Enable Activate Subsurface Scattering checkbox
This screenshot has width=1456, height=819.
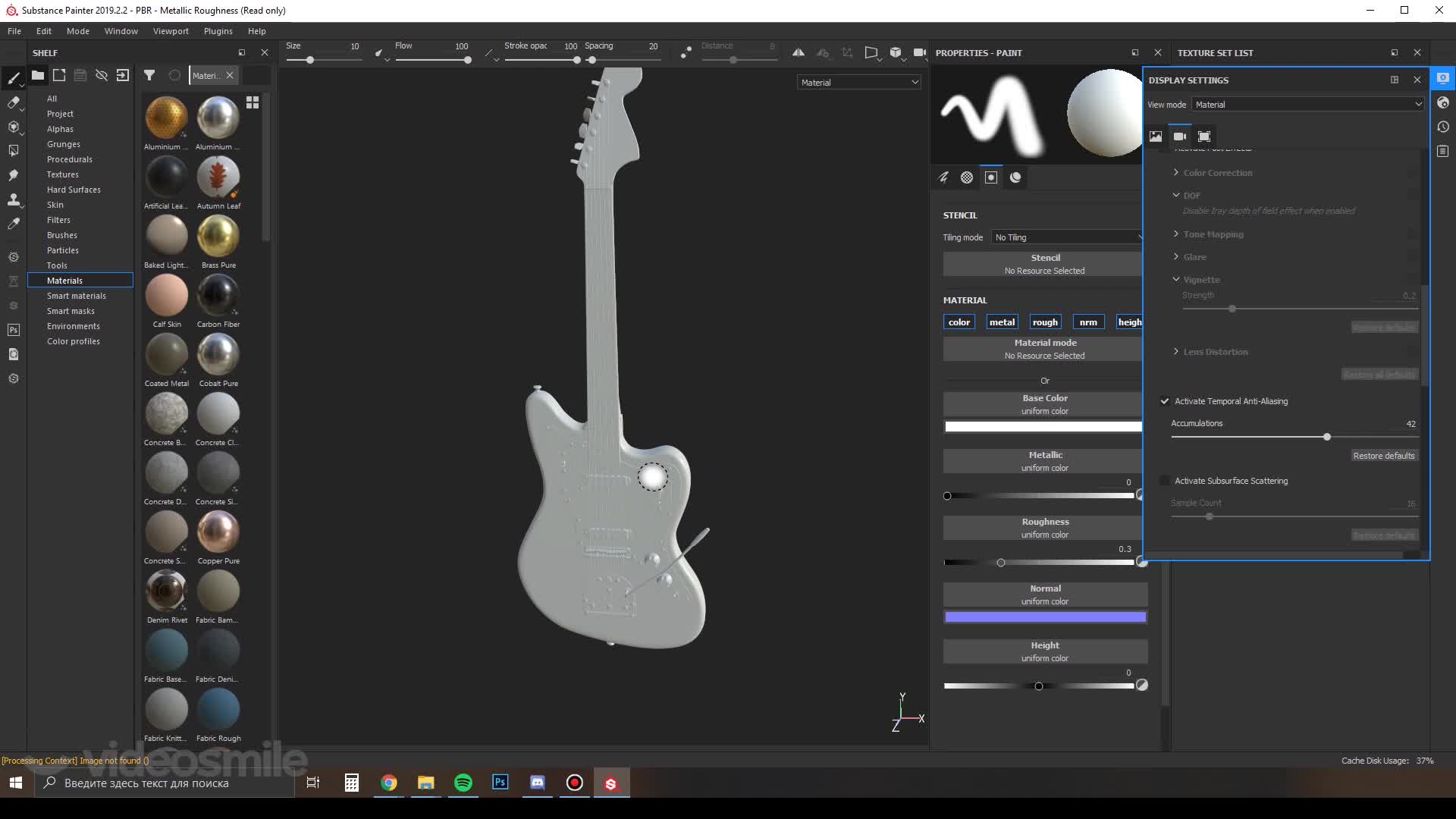(x=1165, y=481)
